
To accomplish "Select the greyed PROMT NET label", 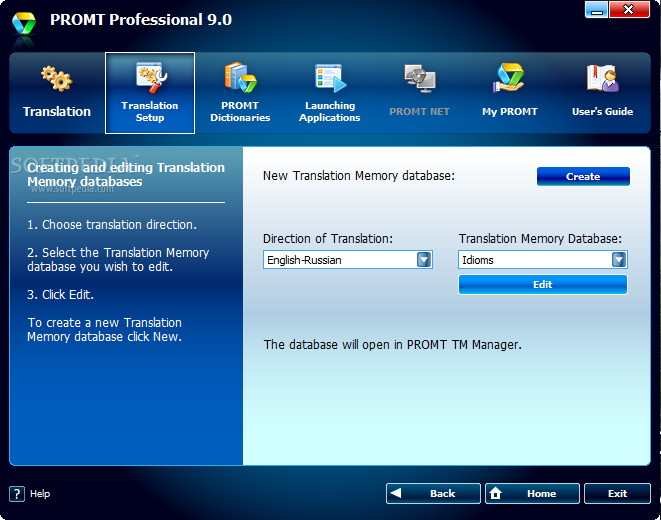I will 419,112.
